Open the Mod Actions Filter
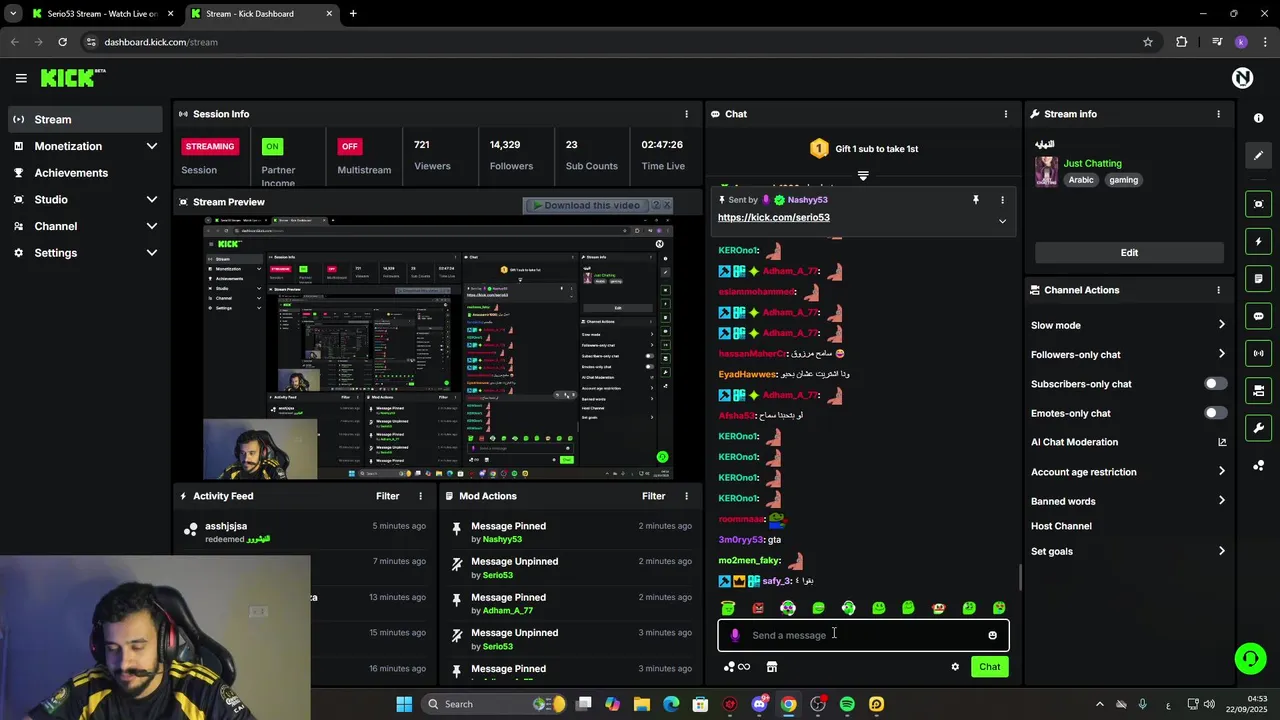 pos(653,496)
